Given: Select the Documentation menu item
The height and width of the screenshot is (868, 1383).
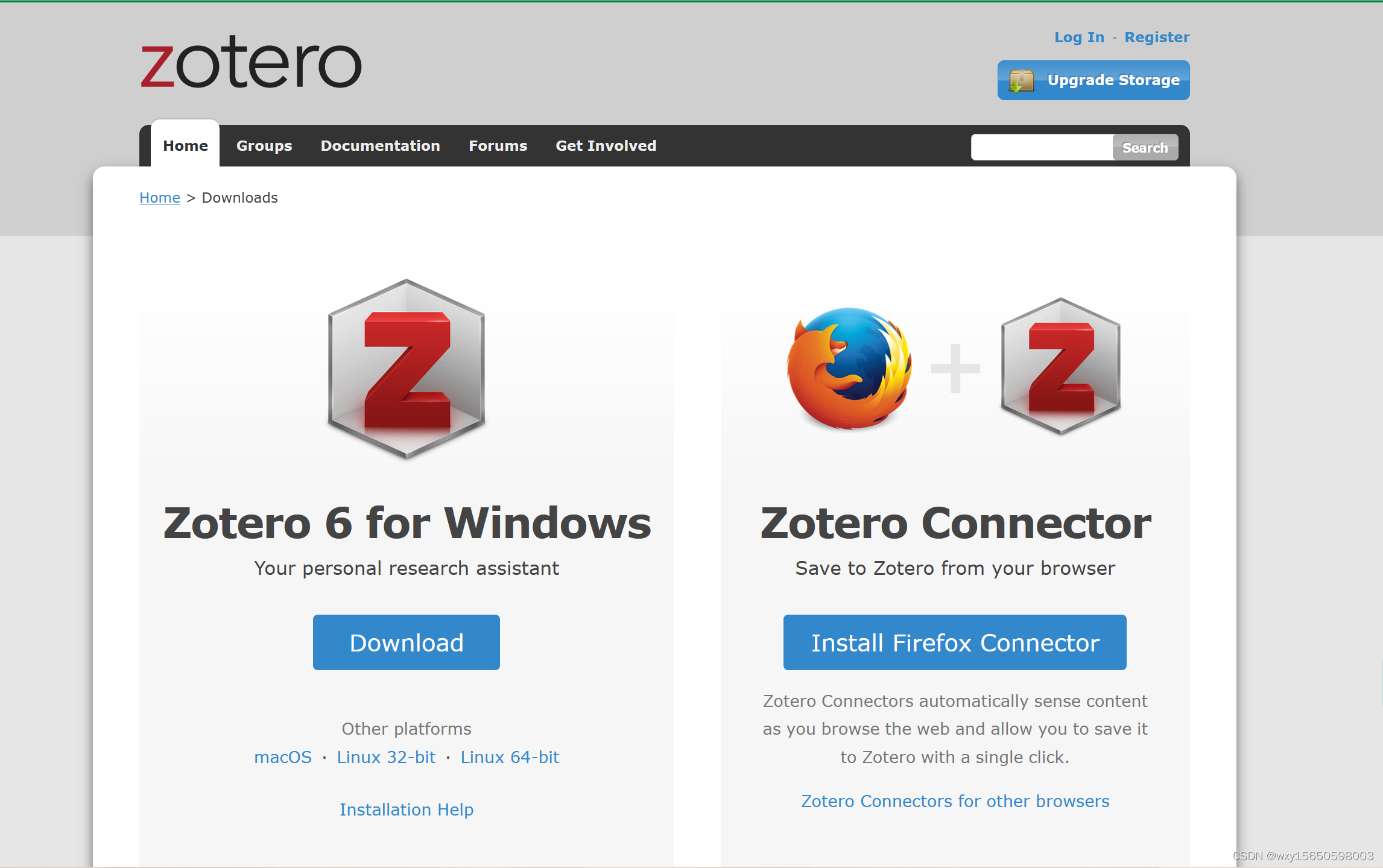Looking at the screenshot, I should 380,145.
